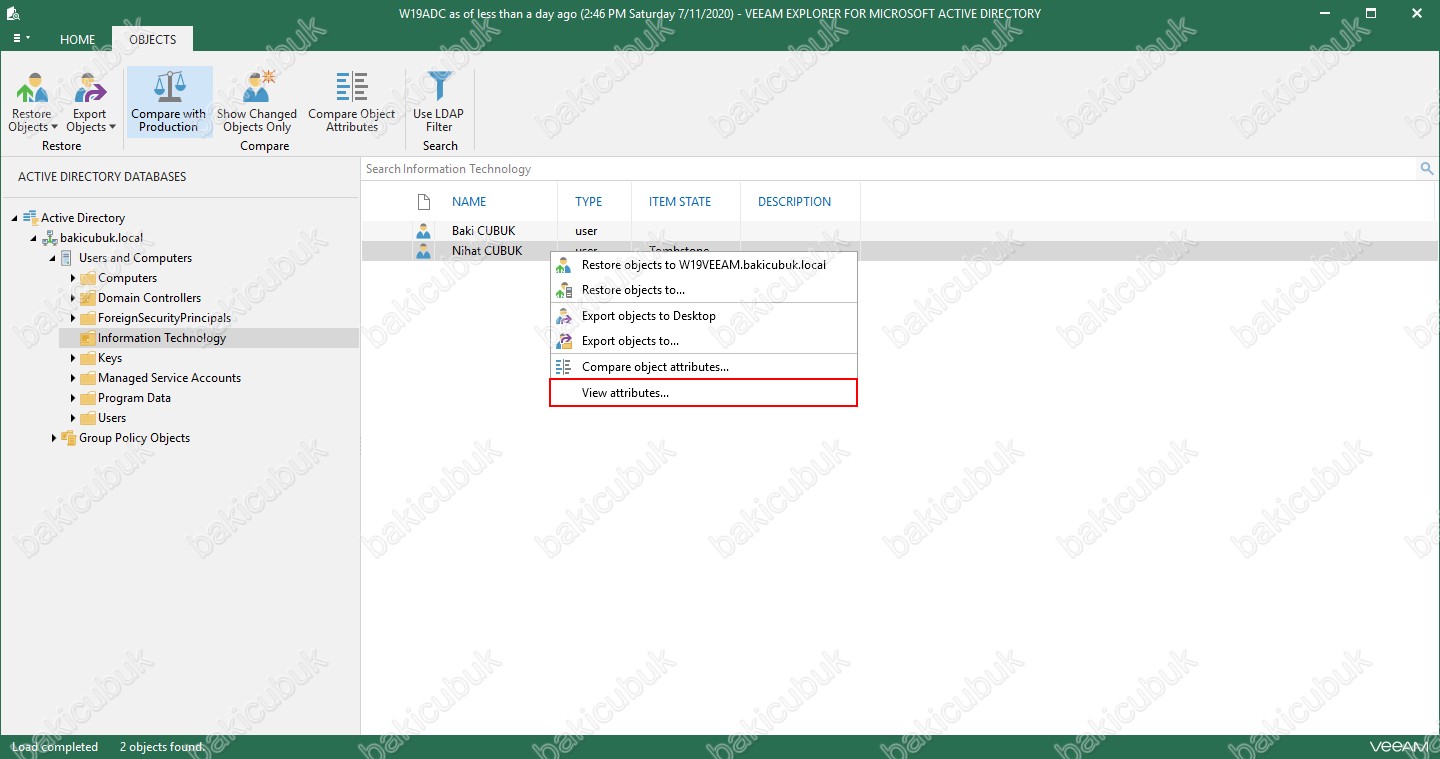The width and height of the screenshot is (1440, 759).
Task: Click the Keys folder icon
Action: 87,358
